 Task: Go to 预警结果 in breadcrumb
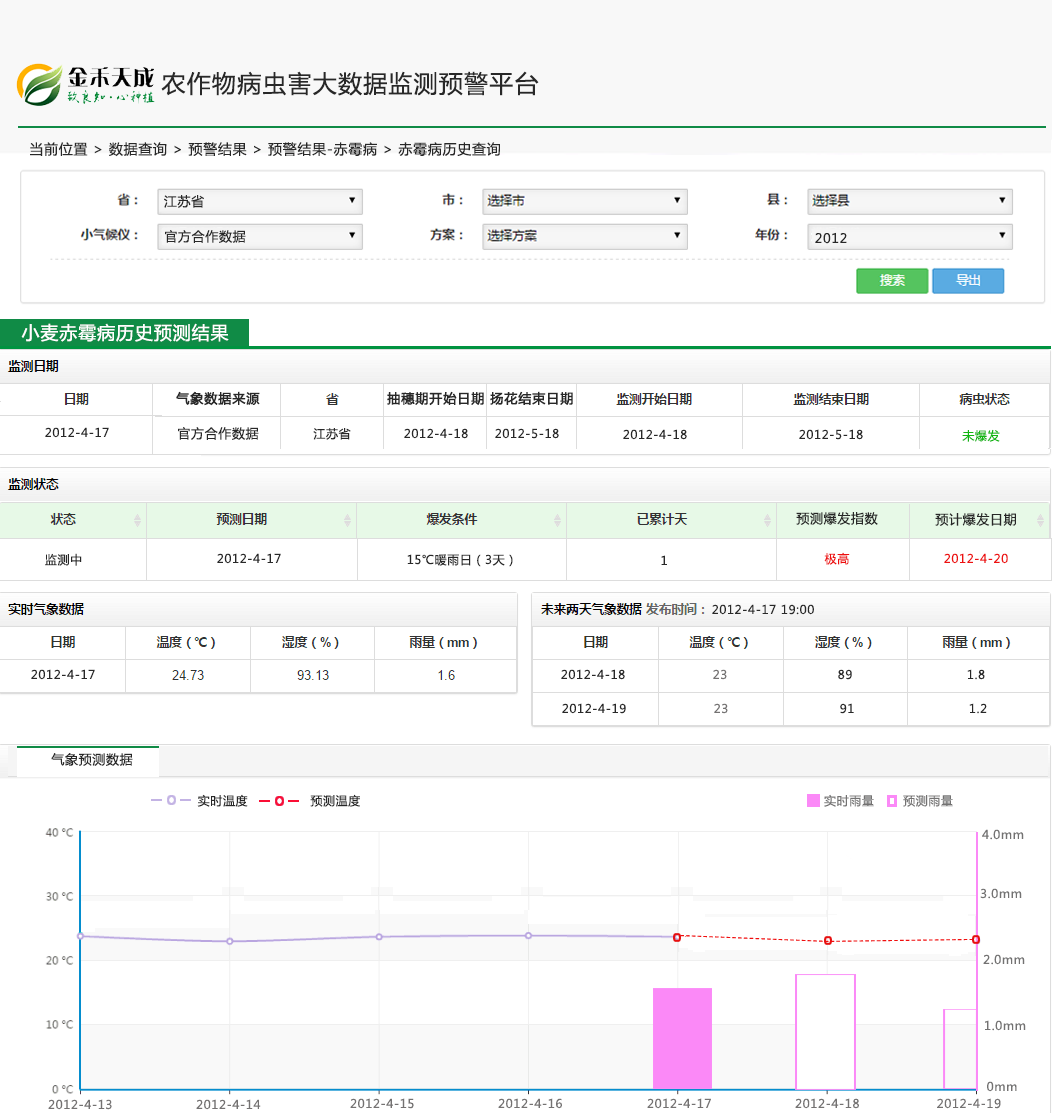click(x=217, y=150)
